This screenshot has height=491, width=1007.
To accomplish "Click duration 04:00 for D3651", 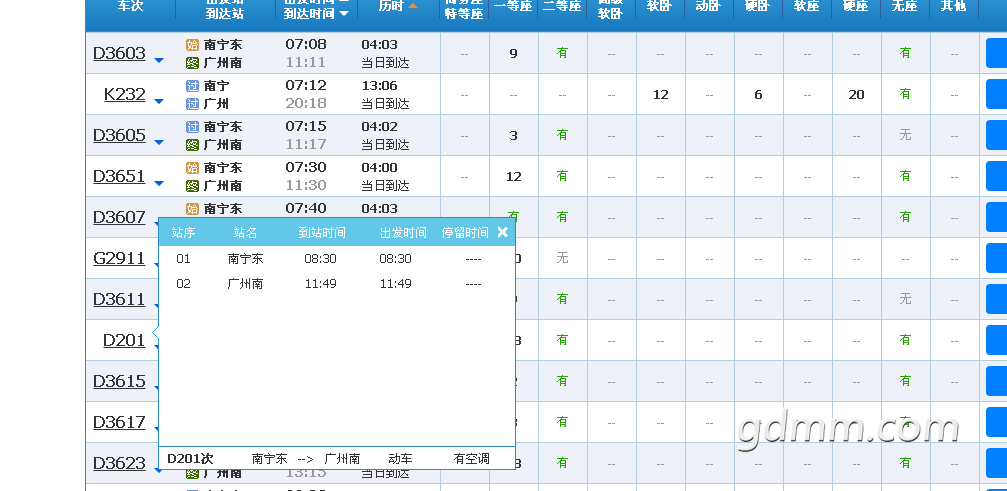I will [x=380, y=168].
